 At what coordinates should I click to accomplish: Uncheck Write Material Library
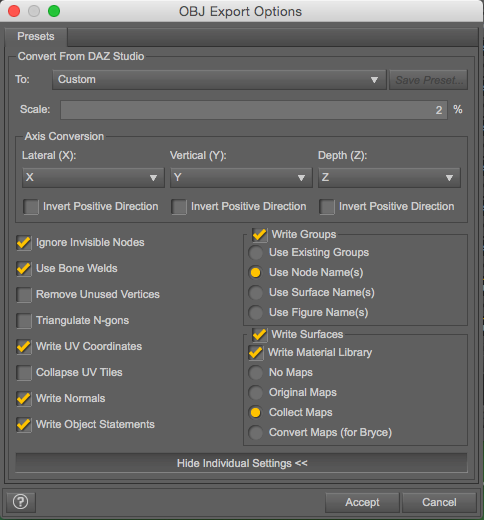click(256, 353)
